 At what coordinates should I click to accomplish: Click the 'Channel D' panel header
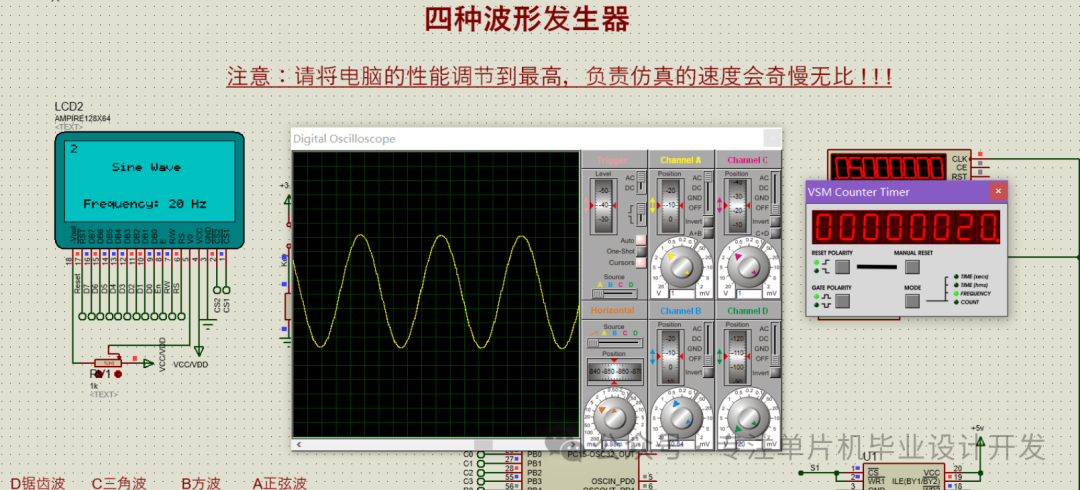pyautogui.click(x=748, y=311)
